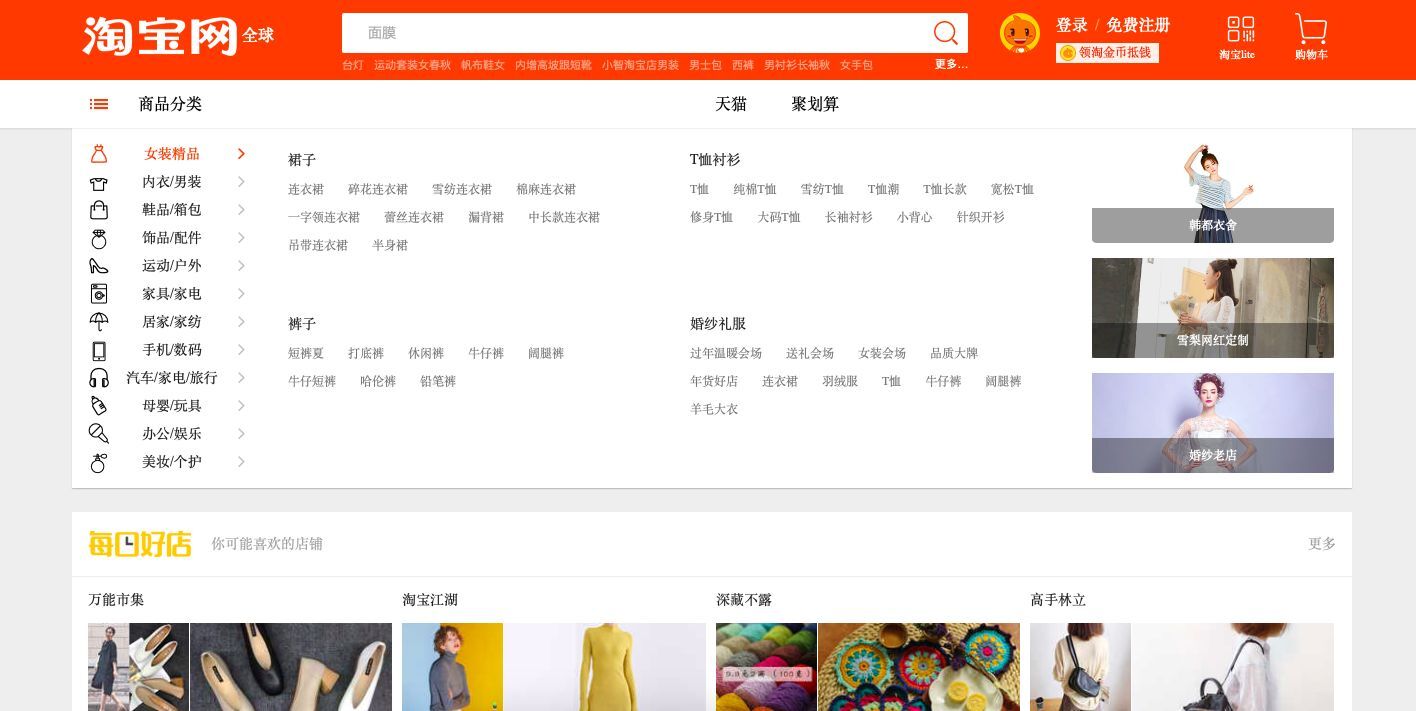Click the 纯棉T恤 link
This screenshot has width=1416, height=711.
click(754, 189)
